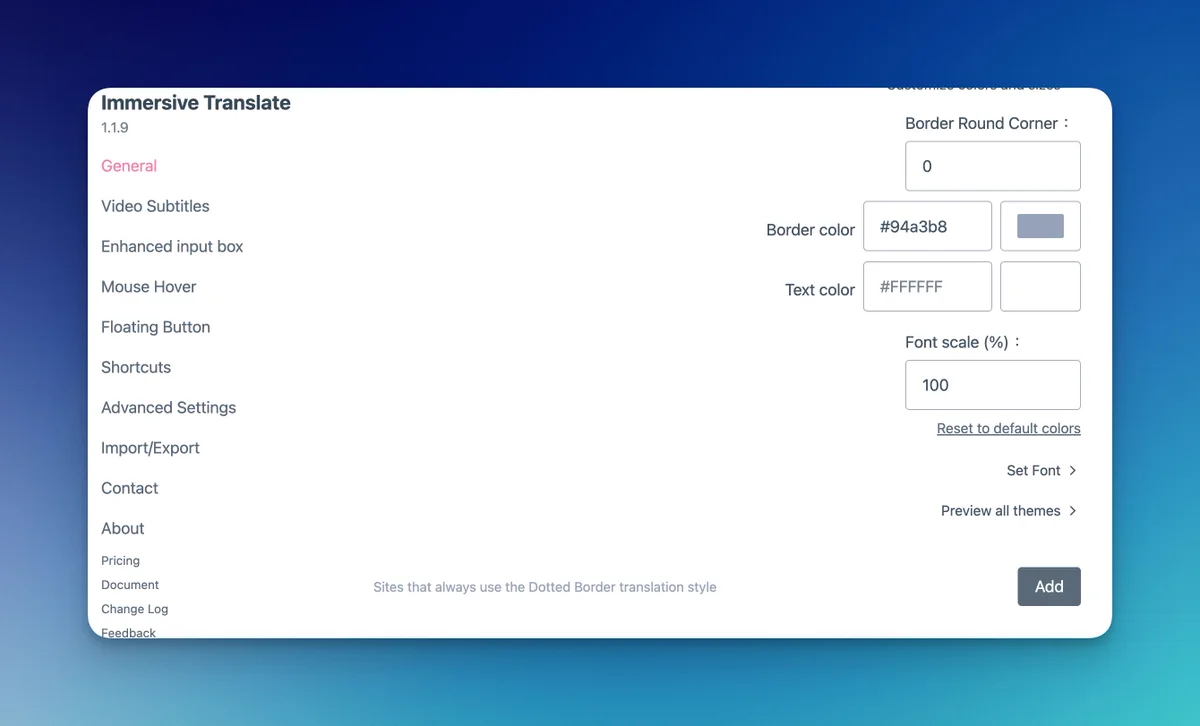Click the Add button

pyautogui.click(x=1049, y=587)
